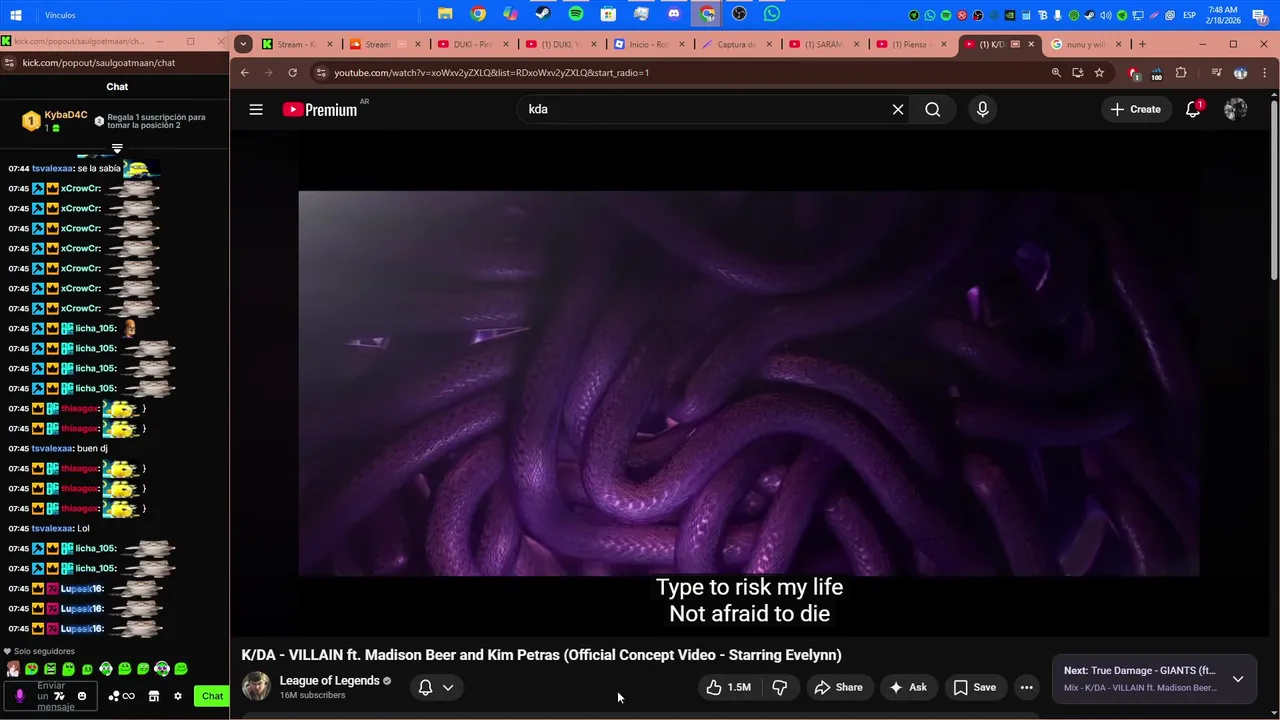This screenshot has width=1280, height=720.
Task: Submit search with the magnifier button
Action: point(933,109)
